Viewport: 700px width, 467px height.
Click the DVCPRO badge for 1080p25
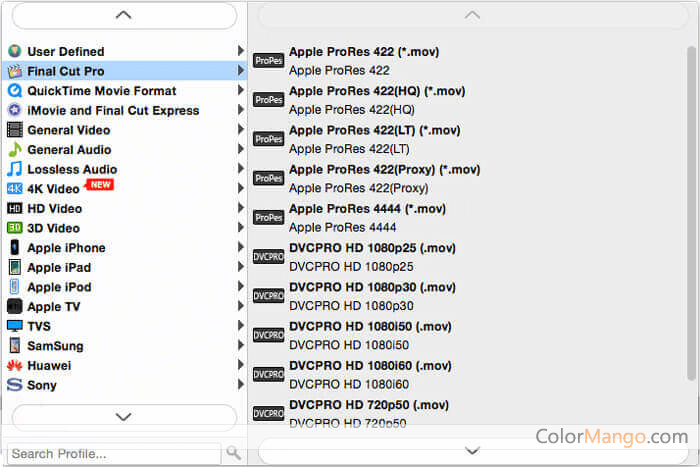click(x=268, y=257)
